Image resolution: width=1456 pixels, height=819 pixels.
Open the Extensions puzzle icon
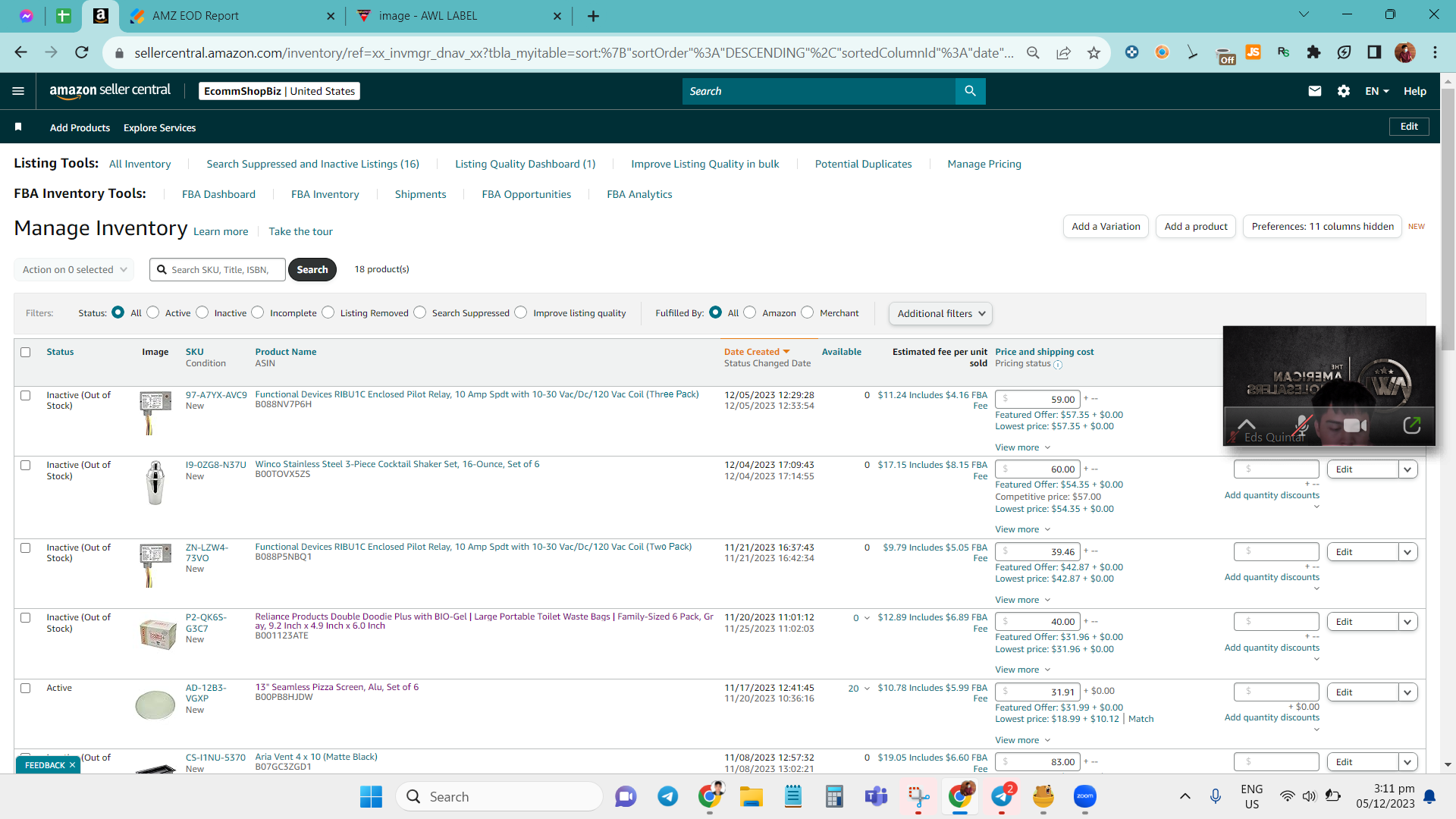pyautogui.click(x=1313, y=52)
